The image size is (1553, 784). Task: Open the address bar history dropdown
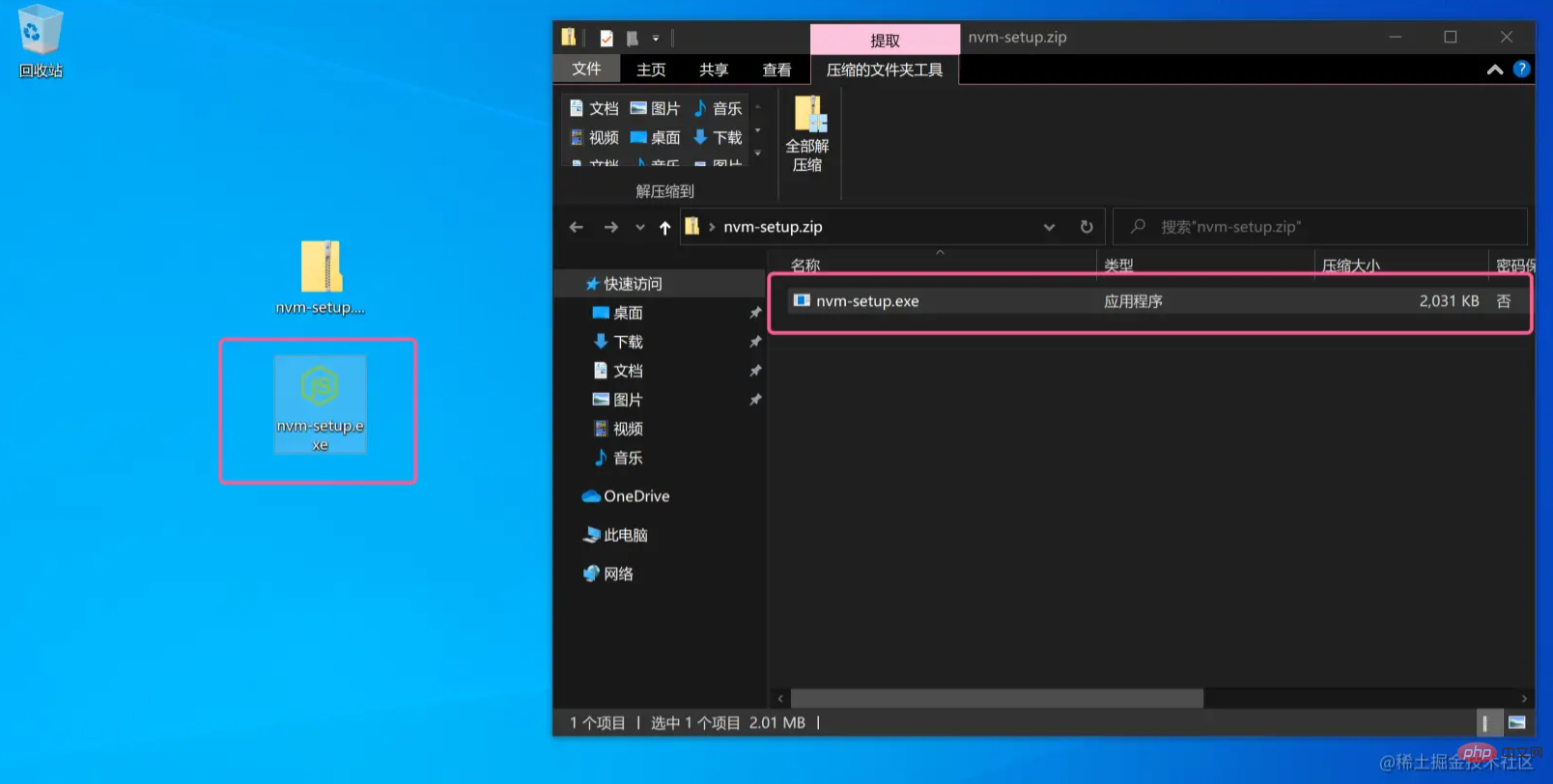point(1049,228)
